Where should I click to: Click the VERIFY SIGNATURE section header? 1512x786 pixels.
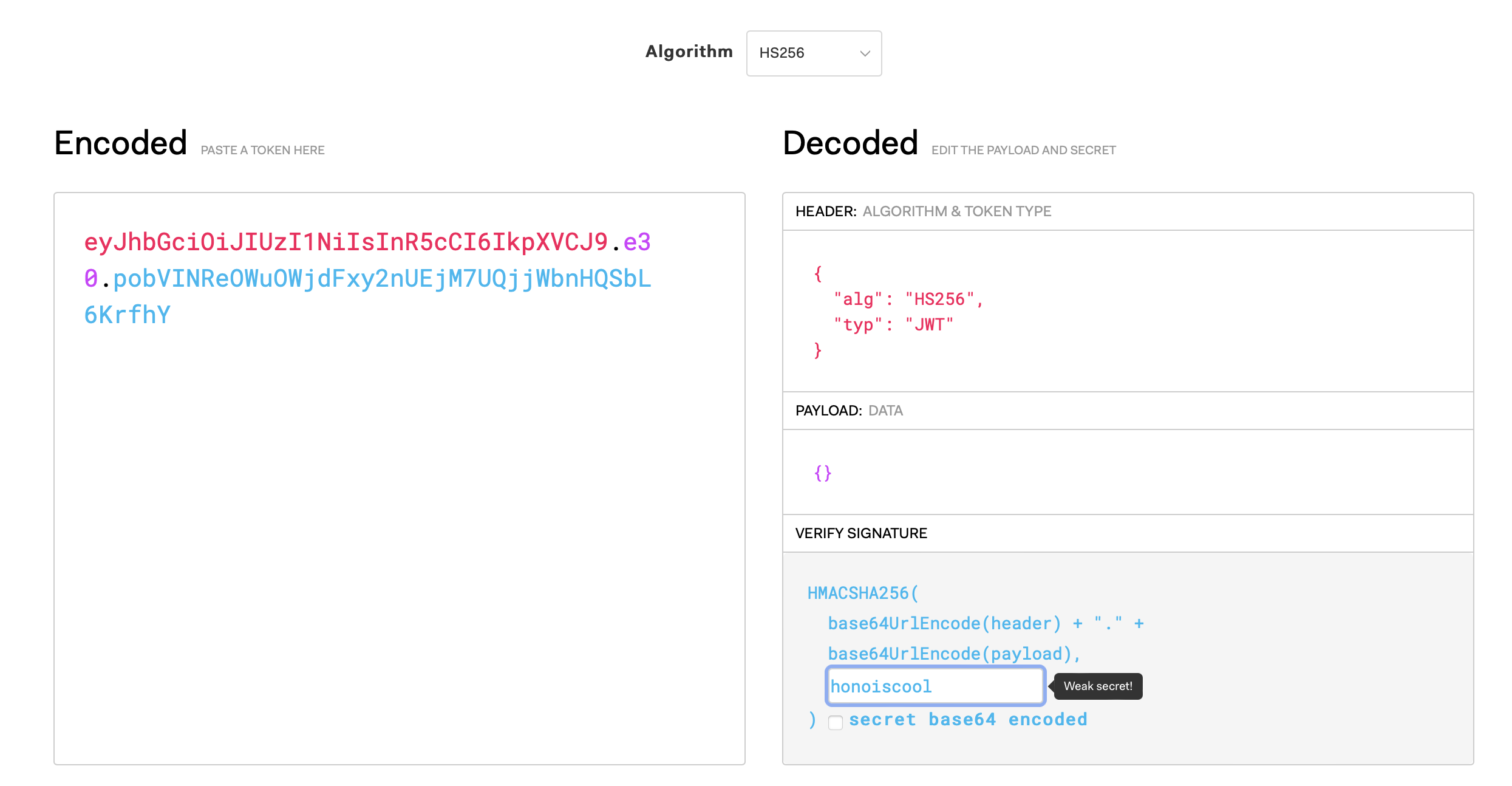click(861, 533)
